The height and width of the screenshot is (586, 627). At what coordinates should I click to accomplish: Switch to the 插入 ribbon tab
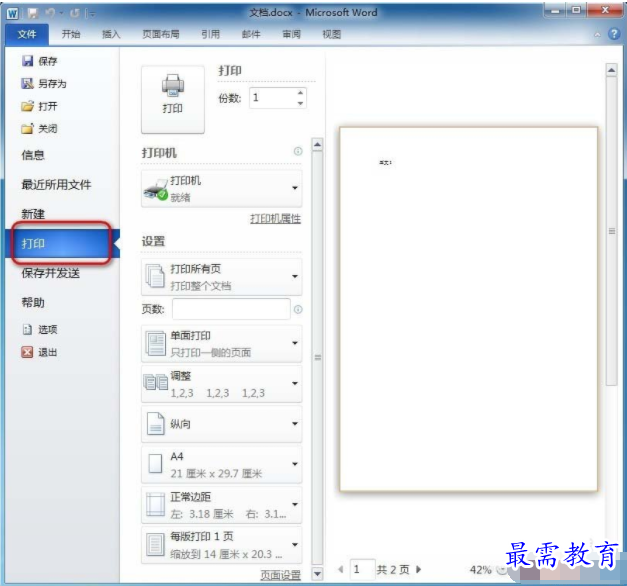click(x=111, y=34)
